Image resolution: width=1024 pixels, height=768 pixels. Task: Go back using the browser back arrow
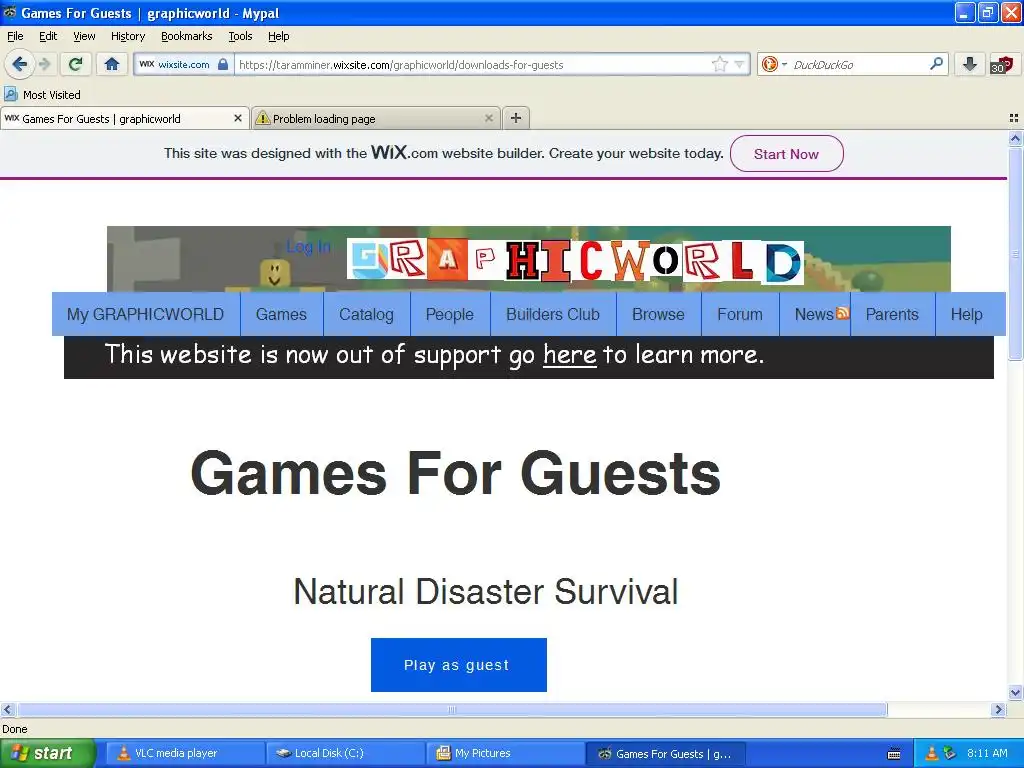click(x=19, y=64)
